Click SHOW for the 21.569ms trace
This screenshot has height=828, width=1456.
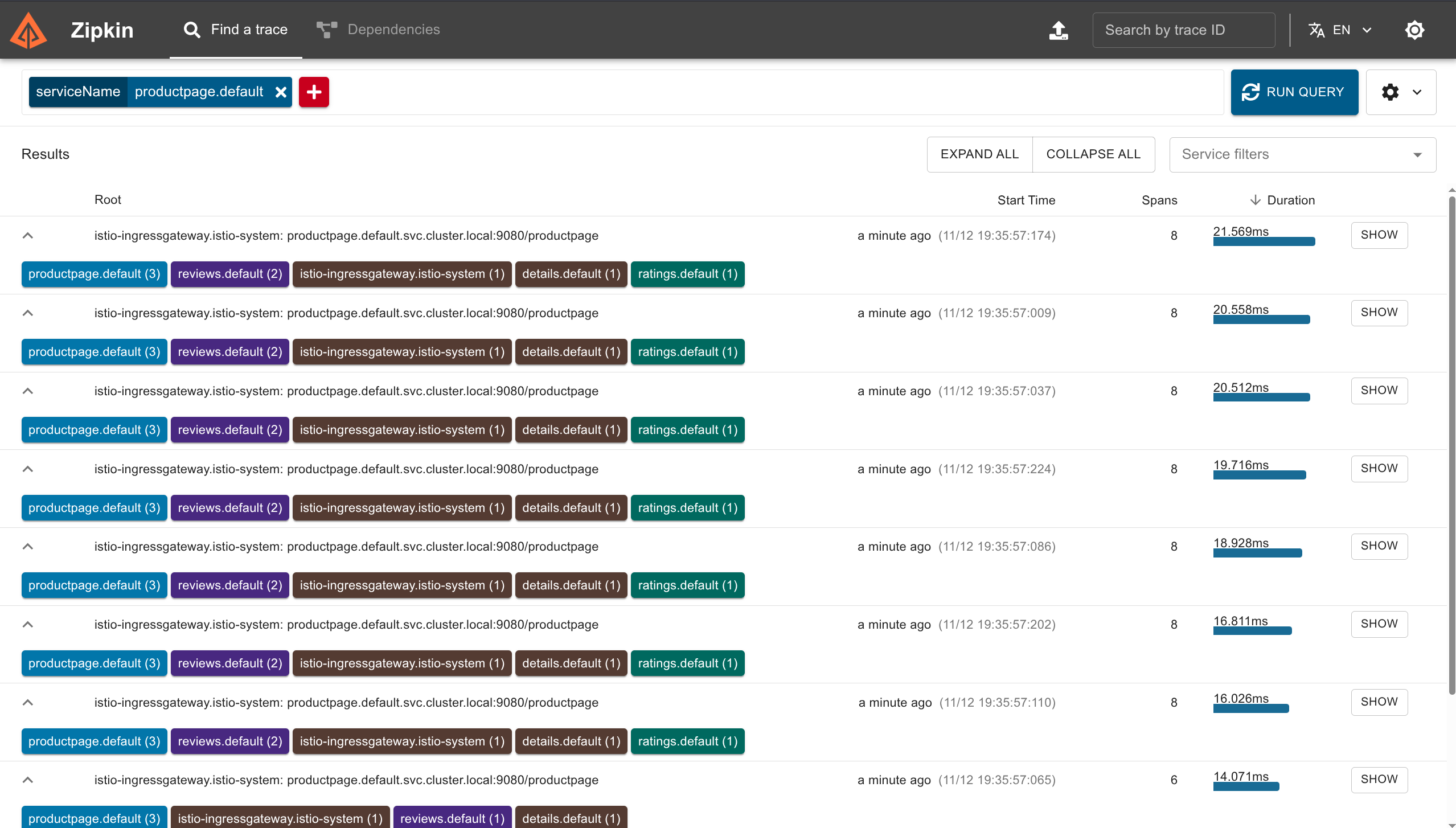coord(1379,235)
